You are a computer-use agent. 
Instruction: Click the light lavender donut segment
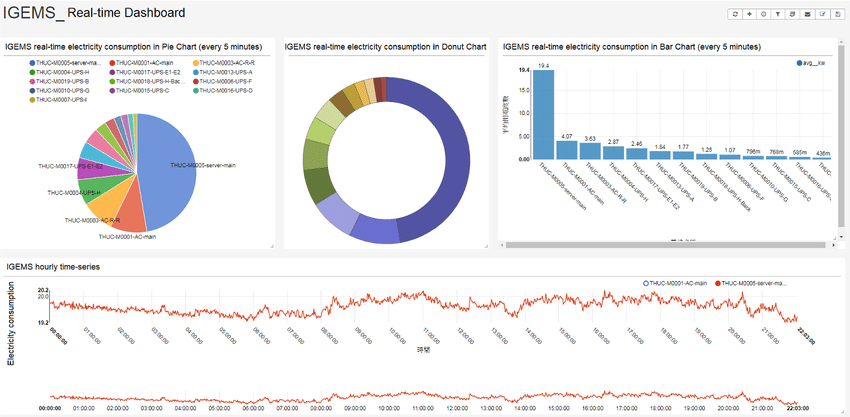click(336, 213)
